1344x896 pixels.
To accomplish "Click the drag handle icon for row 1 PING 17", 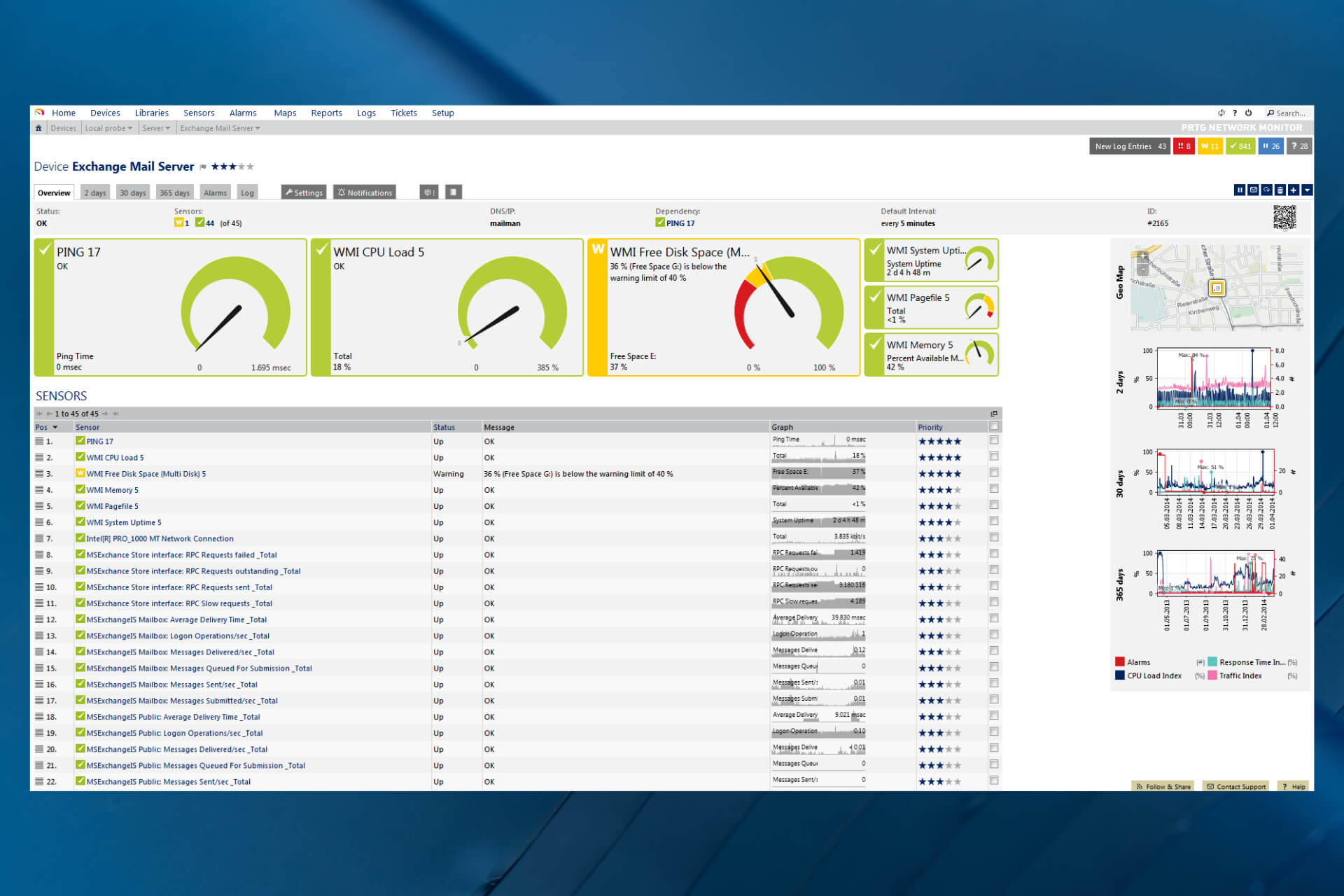I will [40, 442].
